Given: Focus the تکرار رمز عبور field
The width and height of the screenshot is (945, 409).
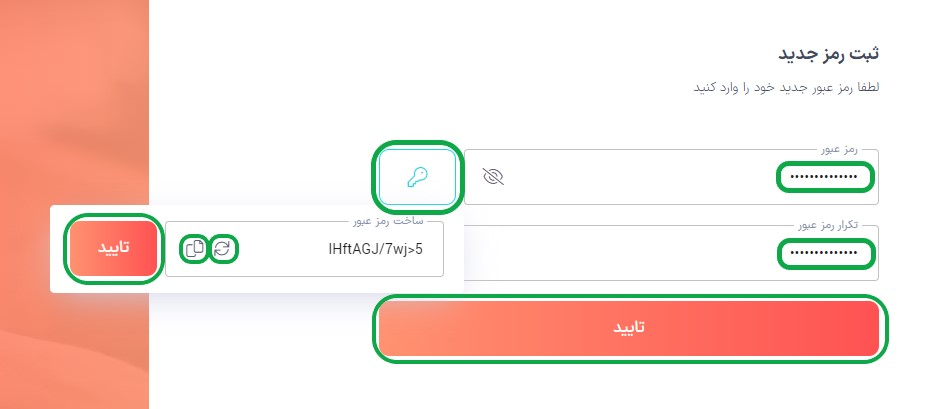Looking at the screenshot, I should point(671,253).
